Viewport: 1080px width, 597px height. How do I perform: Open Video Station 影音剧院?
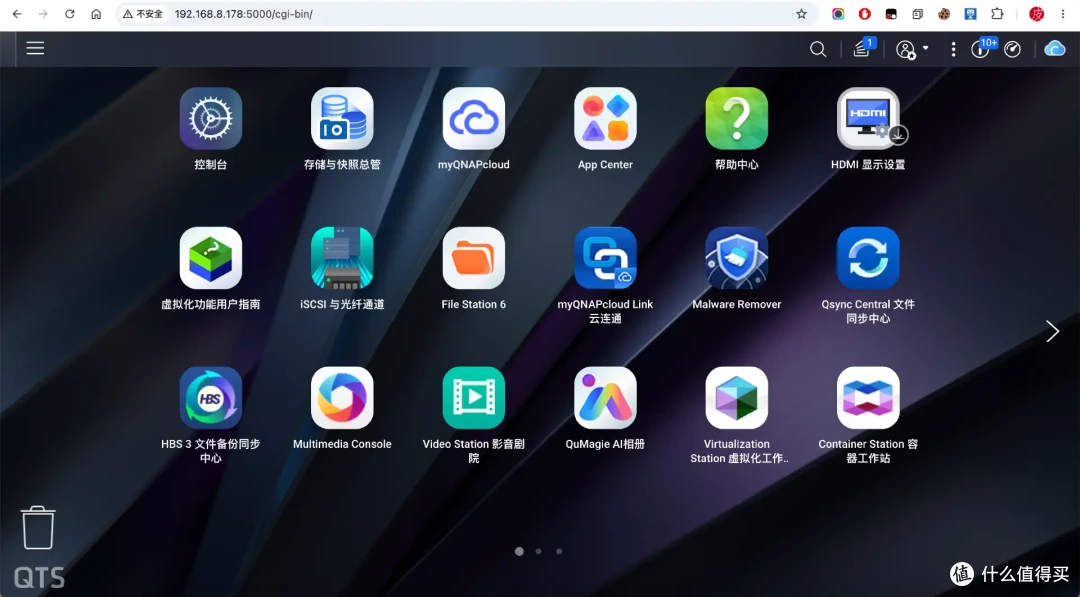click(x=474, y=398)
